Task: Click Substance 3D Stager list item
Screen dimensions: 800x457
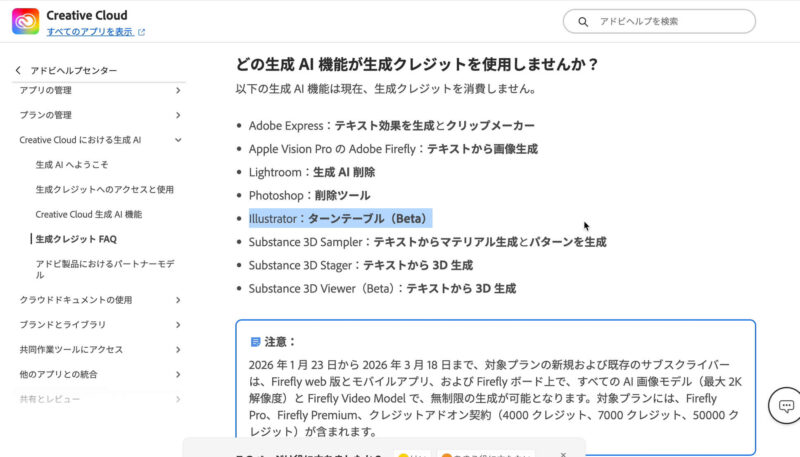Action: click(x=361, y=265)
